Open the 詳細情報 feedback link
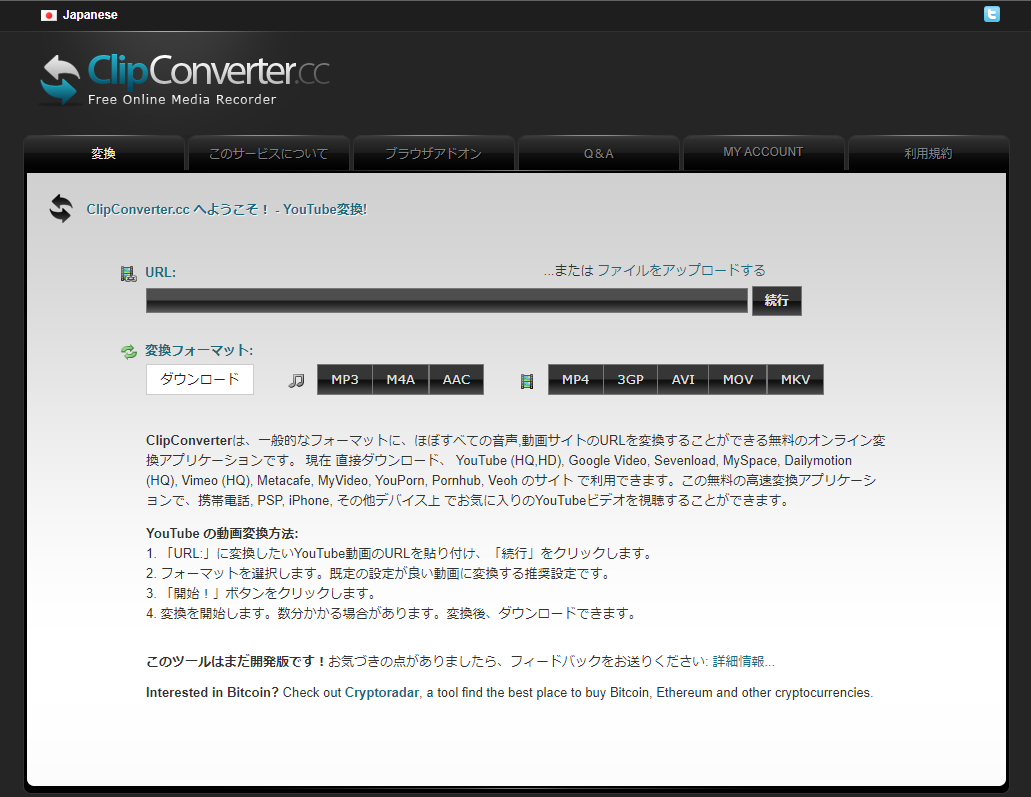Screen dimensions: 1031x797 (744, 662)
